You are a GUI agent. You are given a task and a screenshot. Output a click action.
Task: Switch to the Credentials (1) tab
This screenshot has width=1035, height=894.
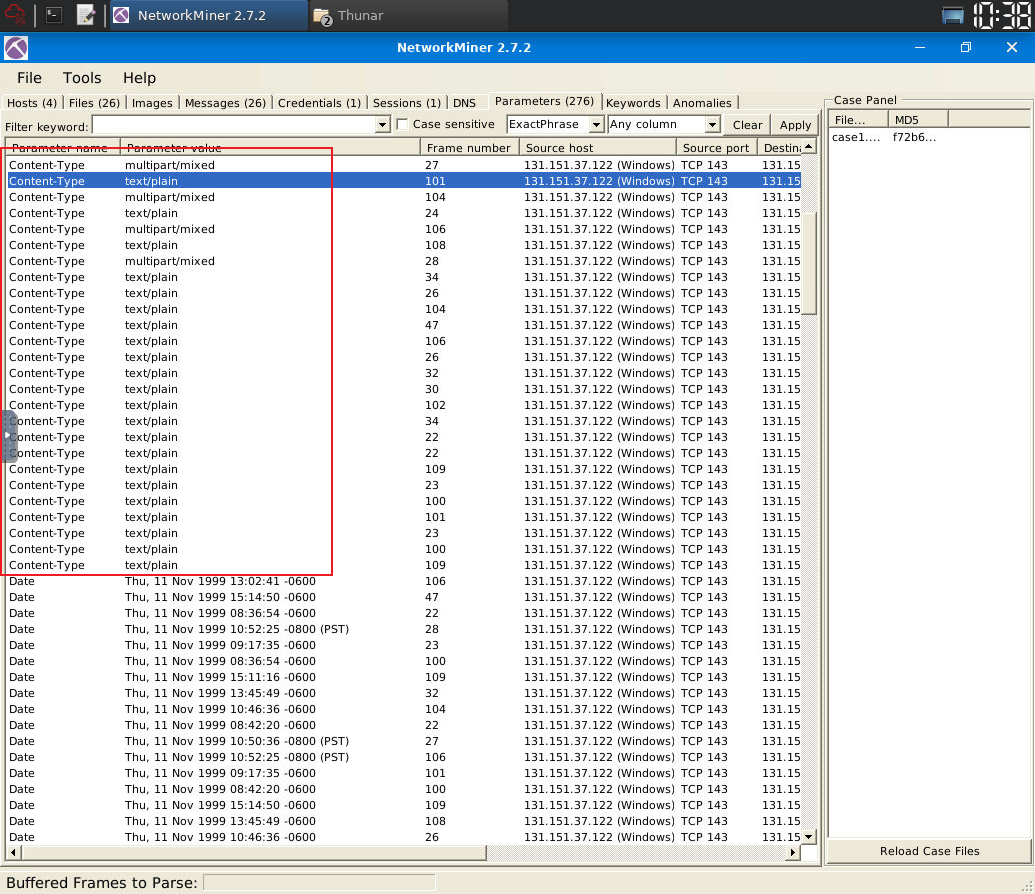click(319, 103)
